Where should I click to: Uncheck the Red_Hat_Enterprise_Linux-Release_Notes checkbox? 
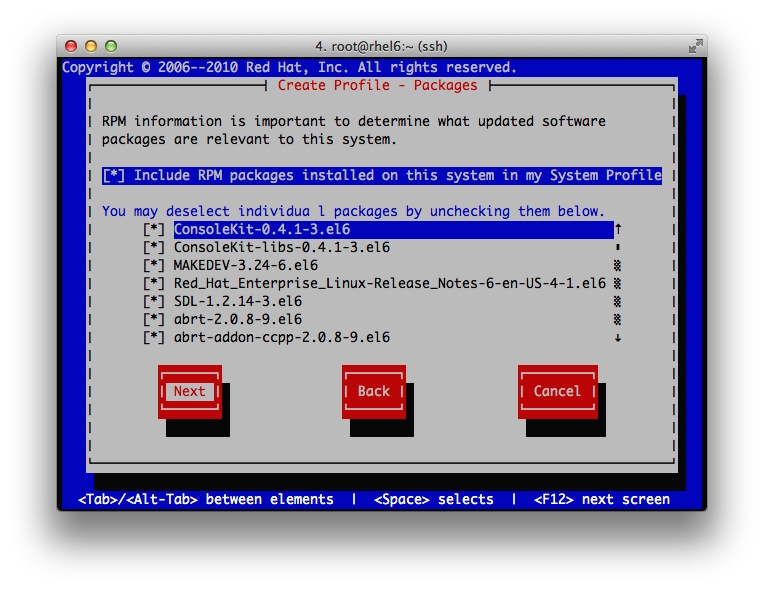click(x=153, y=284)
